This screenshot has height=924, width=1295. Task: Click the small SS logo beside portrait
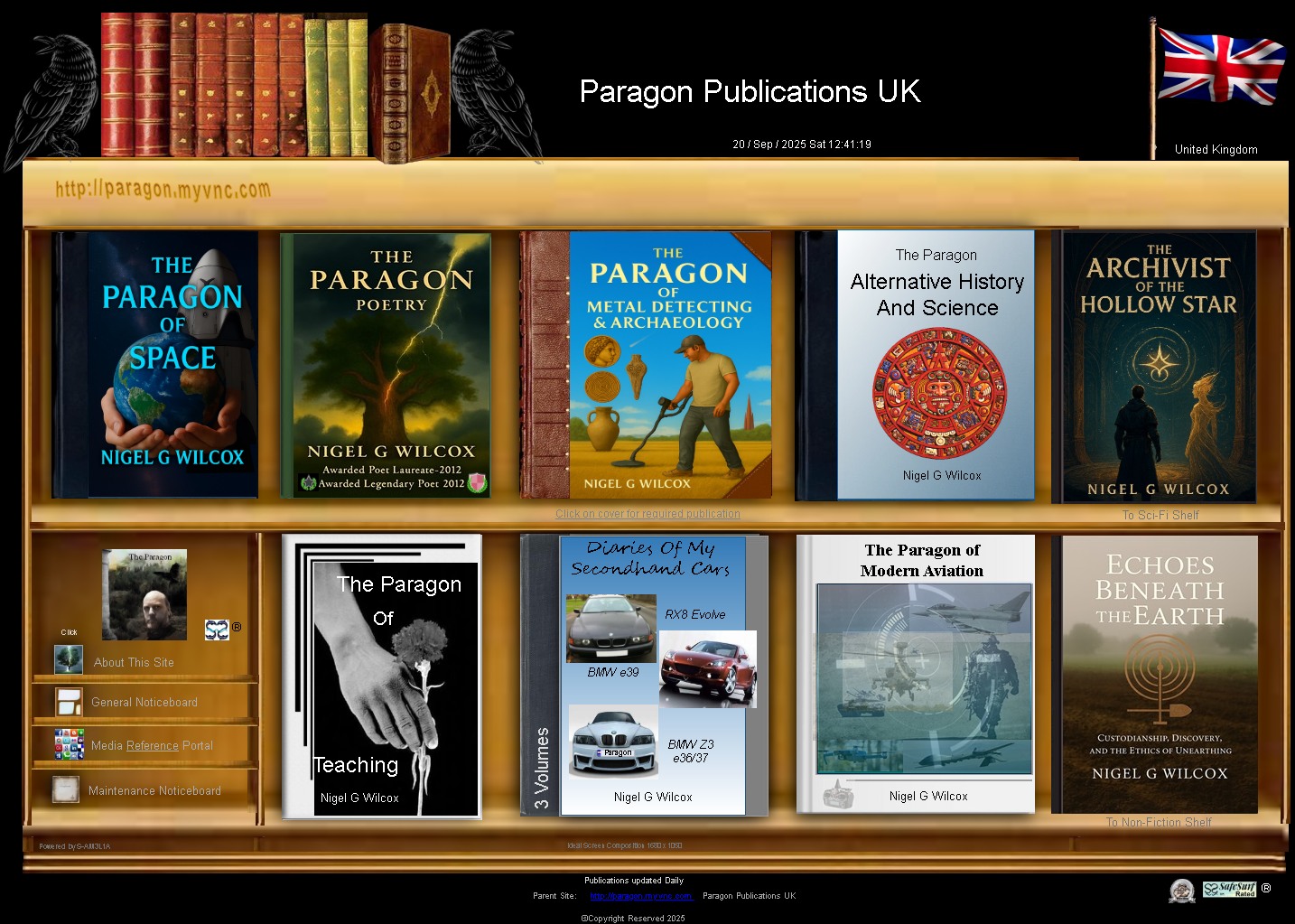click(x=217, y=630)
